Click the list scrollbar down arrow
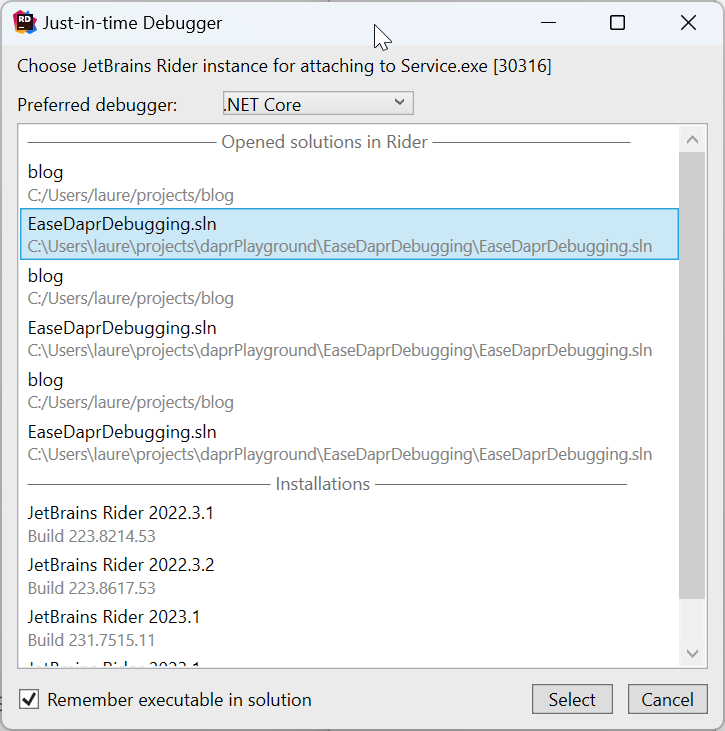The height and width of the screenshot is (731, 725). [x=692, y=654]
